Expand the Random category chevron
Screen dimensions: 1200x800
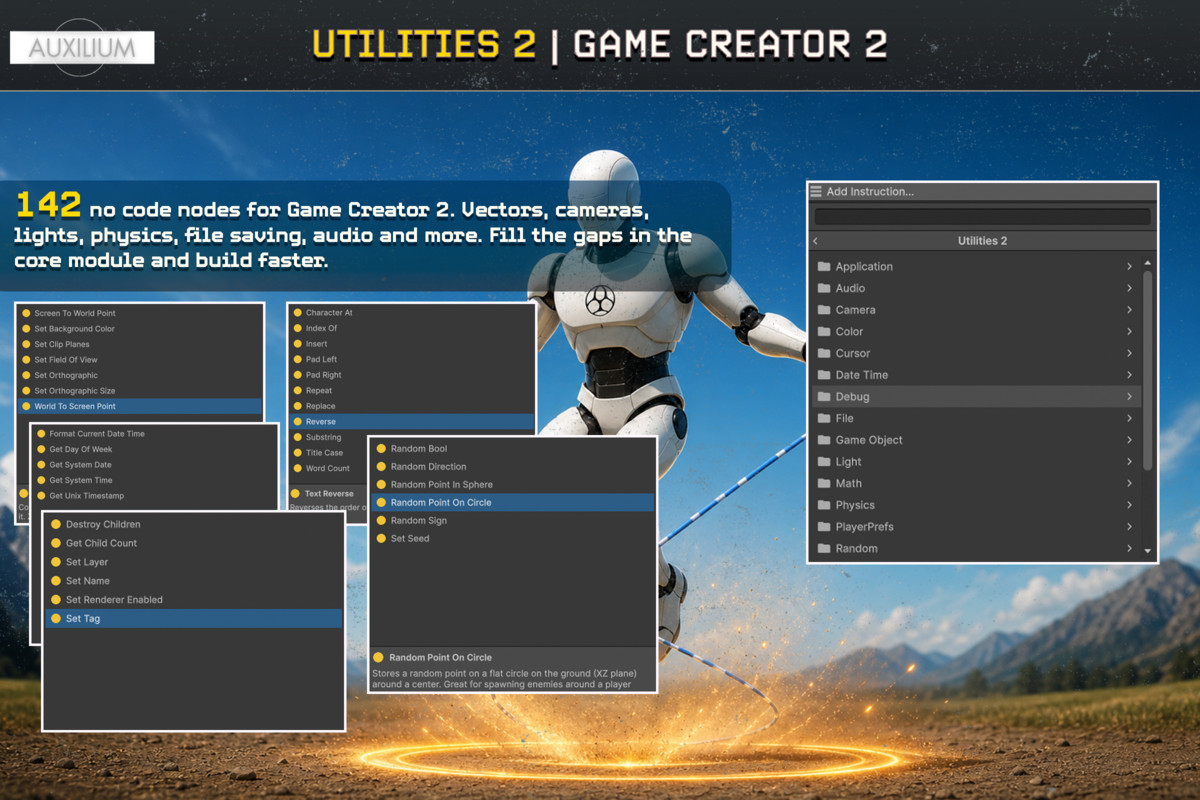1129,549
